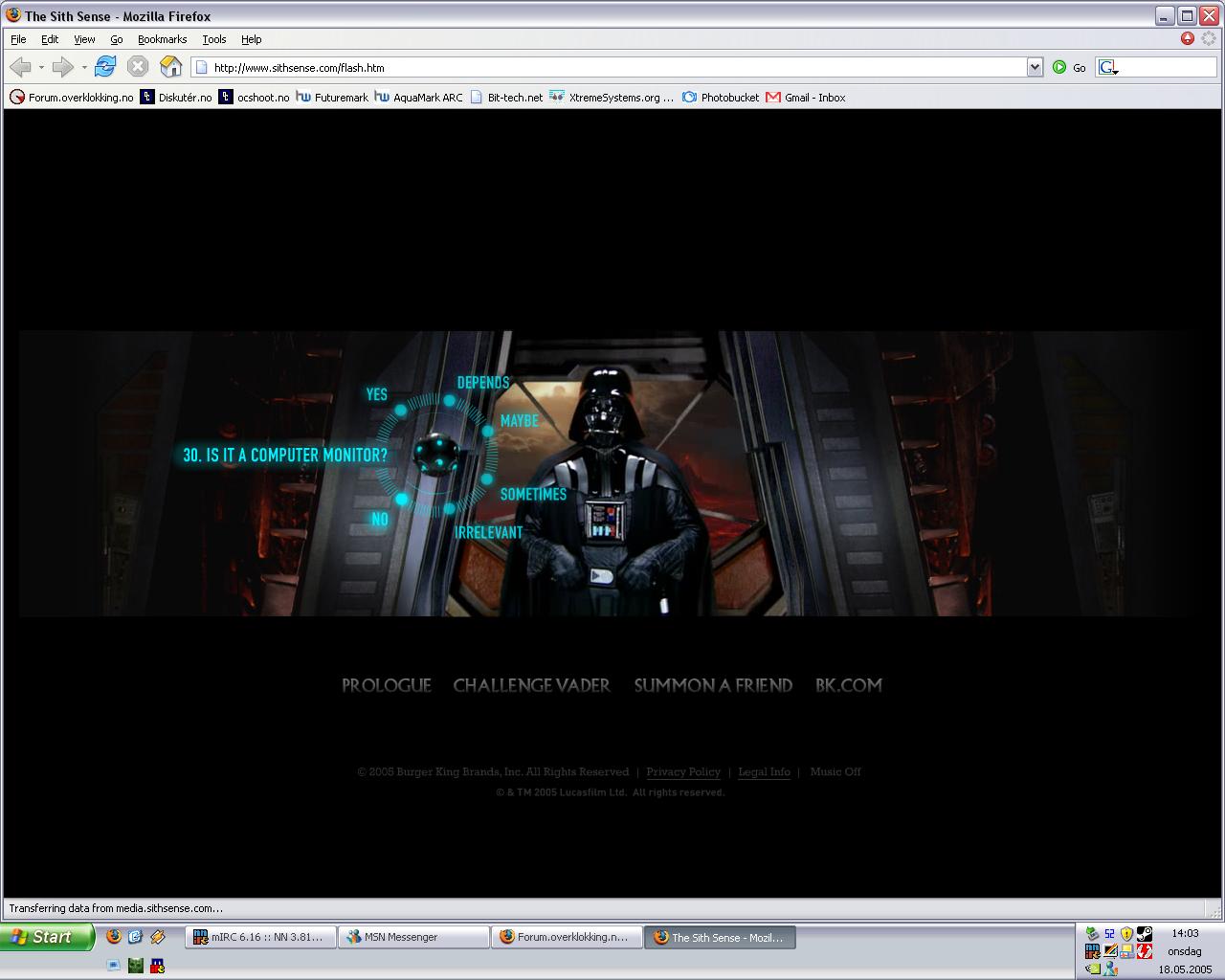Open the View menu
Screen dimensions: 1225x980
[x=84, y=39]
